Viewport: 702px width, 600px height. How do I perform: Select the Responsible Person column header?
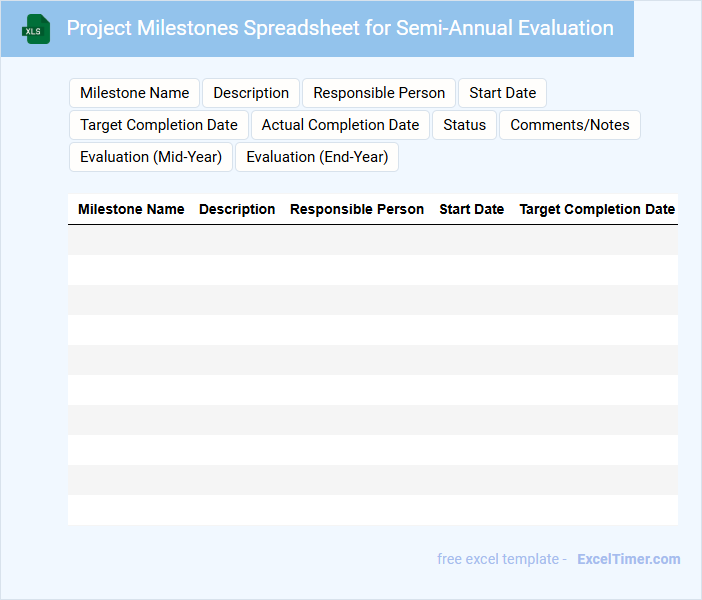click(x=357, y=209)
